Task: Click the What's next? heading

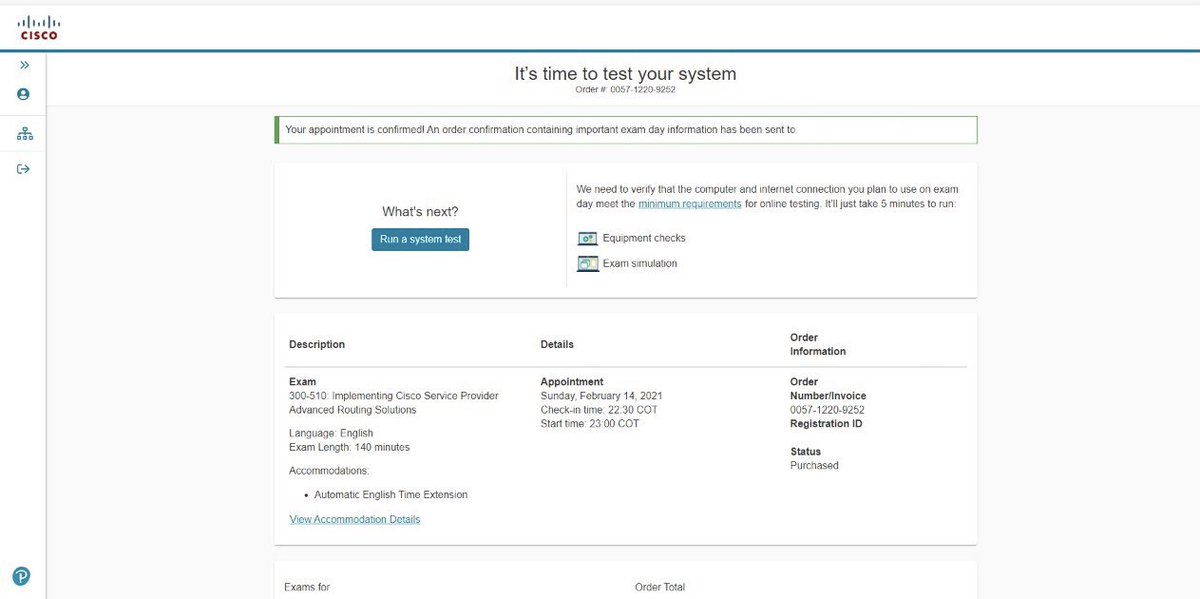Action: point(420,212)
